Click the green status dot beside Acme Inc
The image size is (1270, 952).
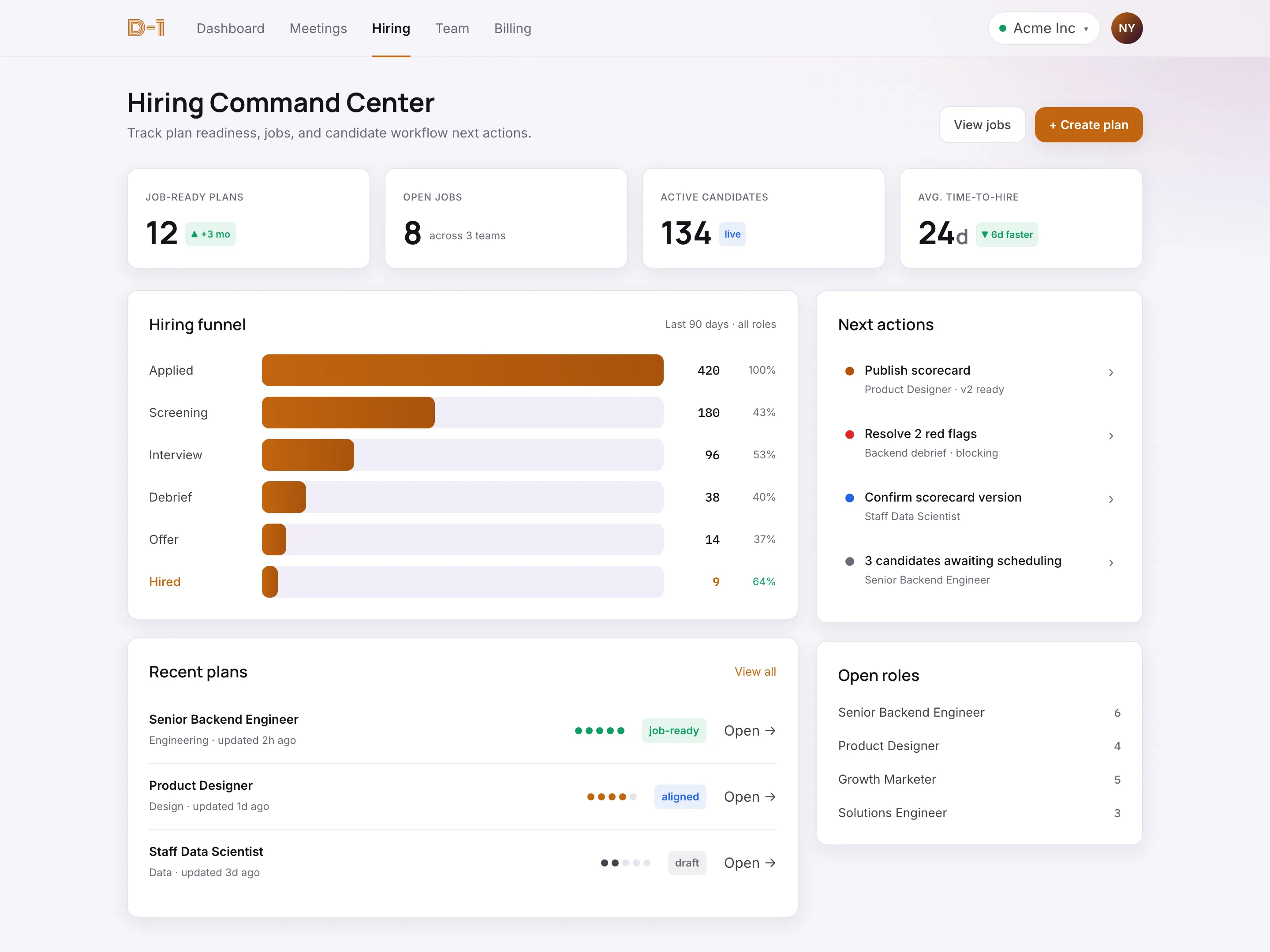pos(1002,28)
